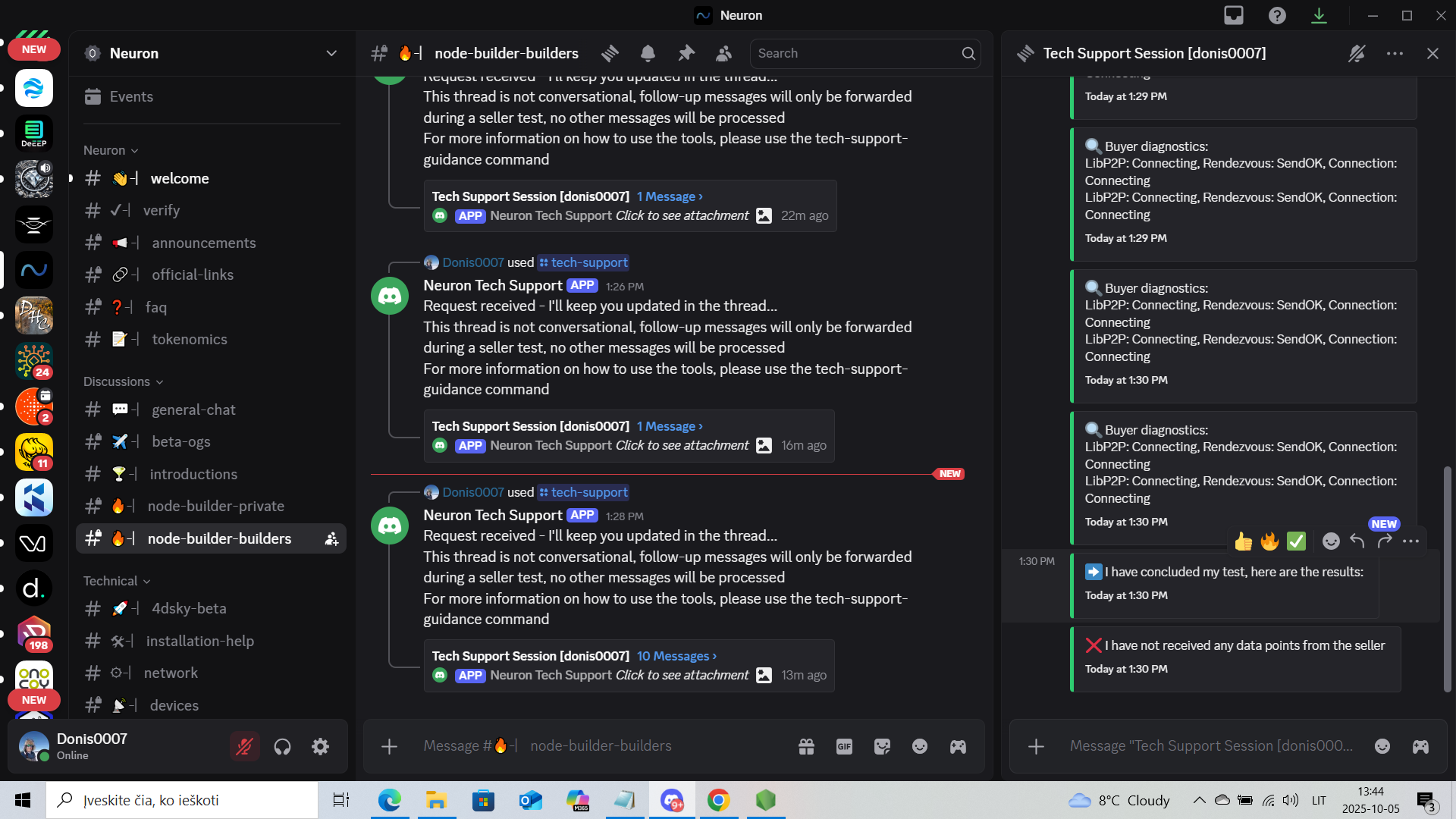Open thread more options menu

pyautogui.click(x=1395, y=53)
